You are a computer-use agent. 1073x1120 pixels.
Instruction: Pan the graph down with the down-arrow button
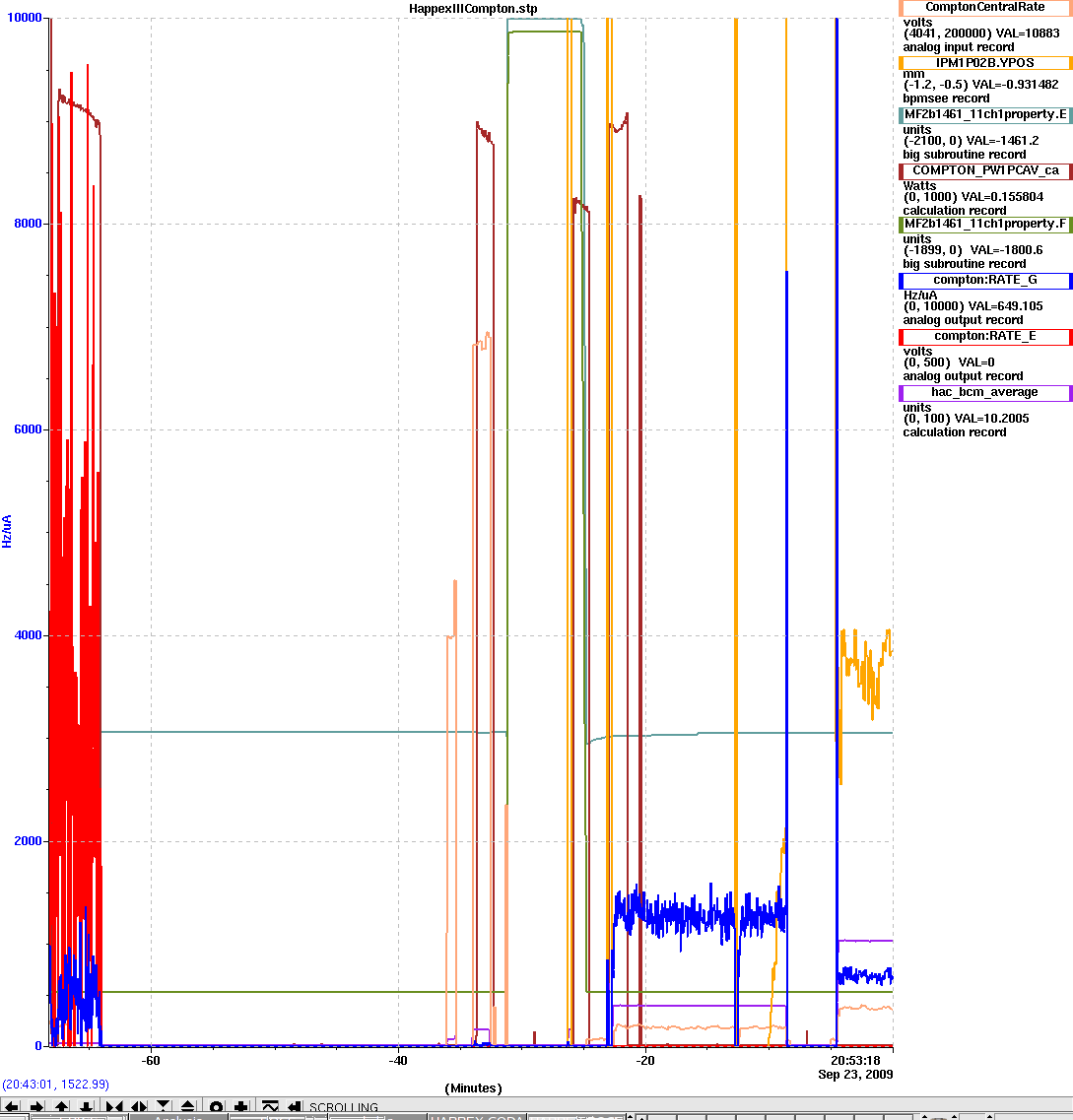(87, 1107)
